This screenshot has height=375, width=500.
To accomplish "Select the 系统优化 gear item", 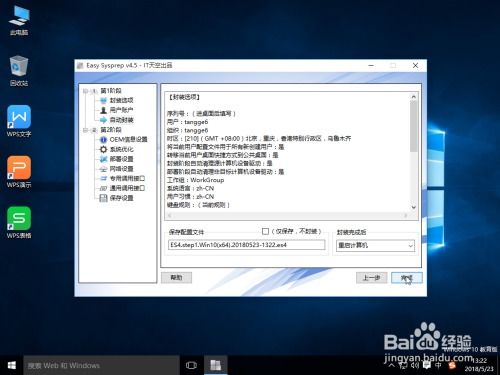I will click(x=117, y=149).
